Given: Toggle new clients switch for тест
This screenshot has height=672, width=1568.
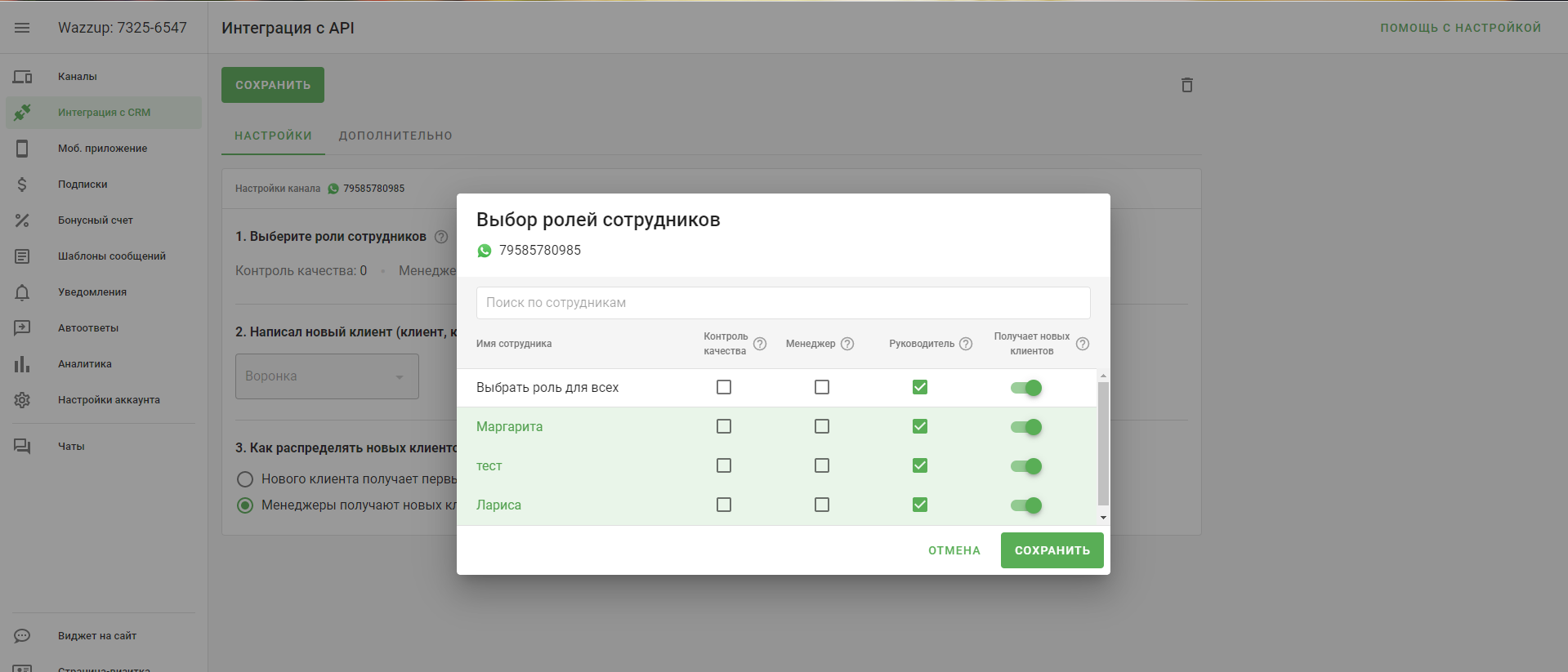Looking at the screenshot, I should (1026, 466).
